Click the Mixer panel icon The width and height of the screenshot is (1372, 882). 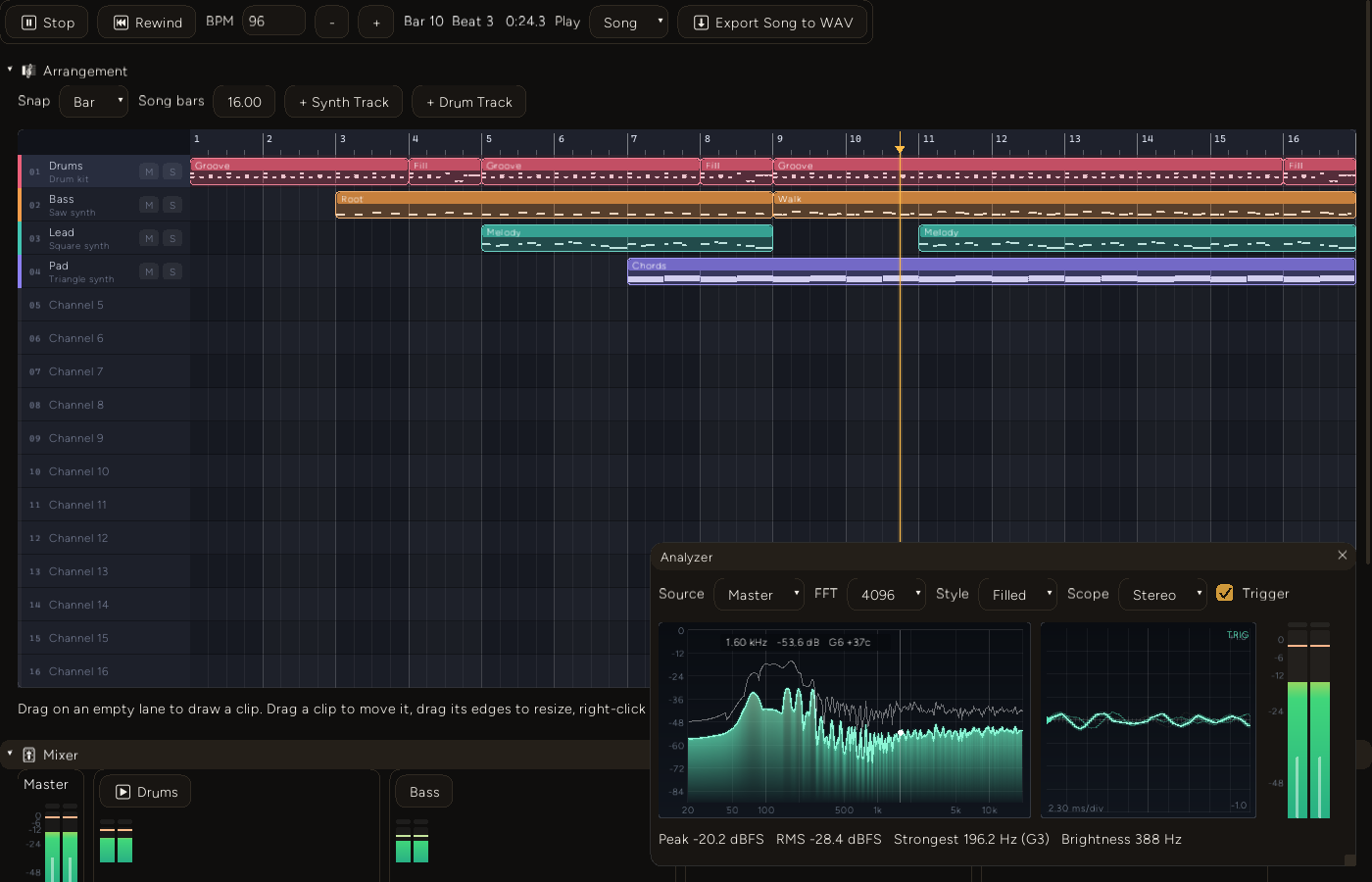pyautogui.click(x=28, y=755)
